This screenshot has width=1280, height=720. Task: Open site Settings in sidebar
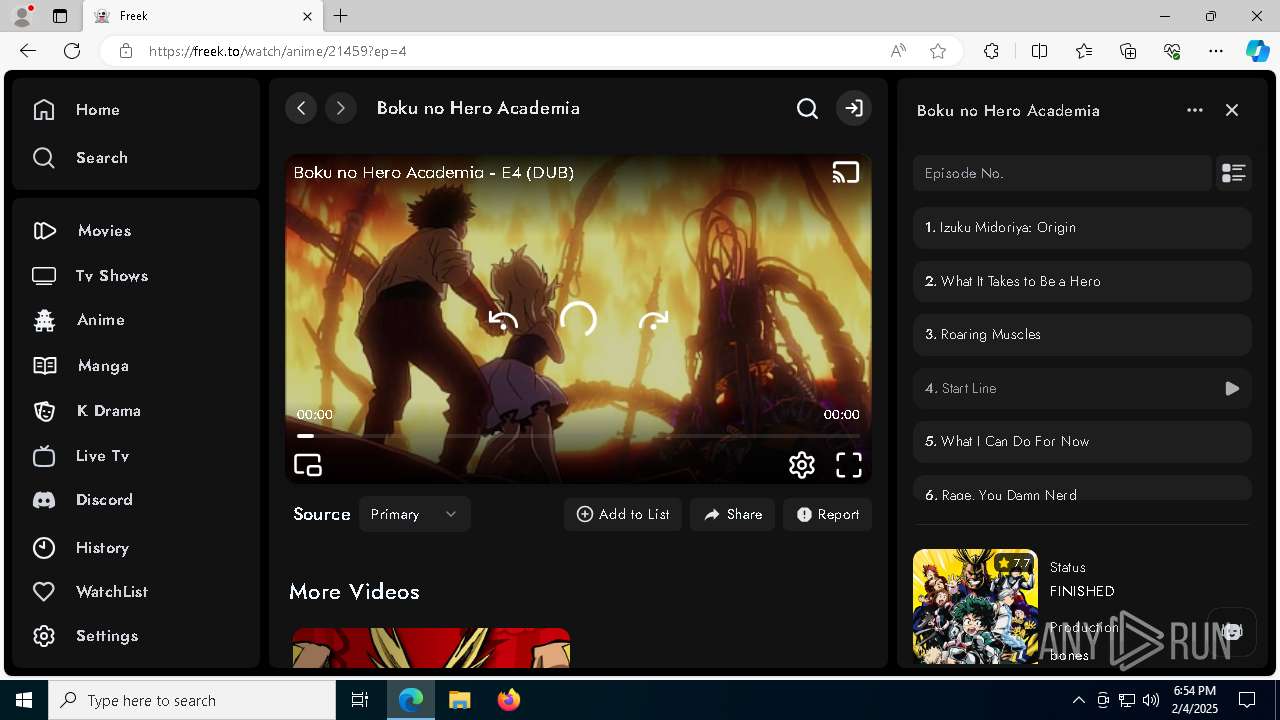tap(85, 636)
